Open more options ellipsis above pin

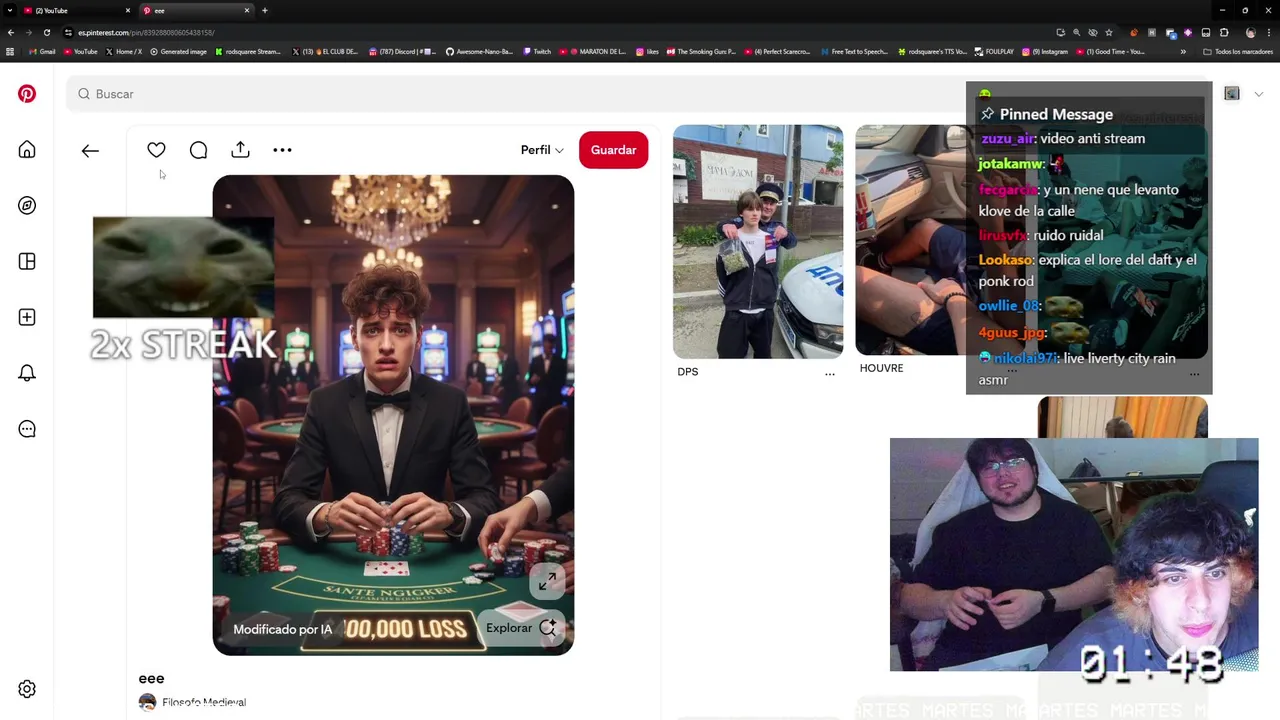coord(282,150)
